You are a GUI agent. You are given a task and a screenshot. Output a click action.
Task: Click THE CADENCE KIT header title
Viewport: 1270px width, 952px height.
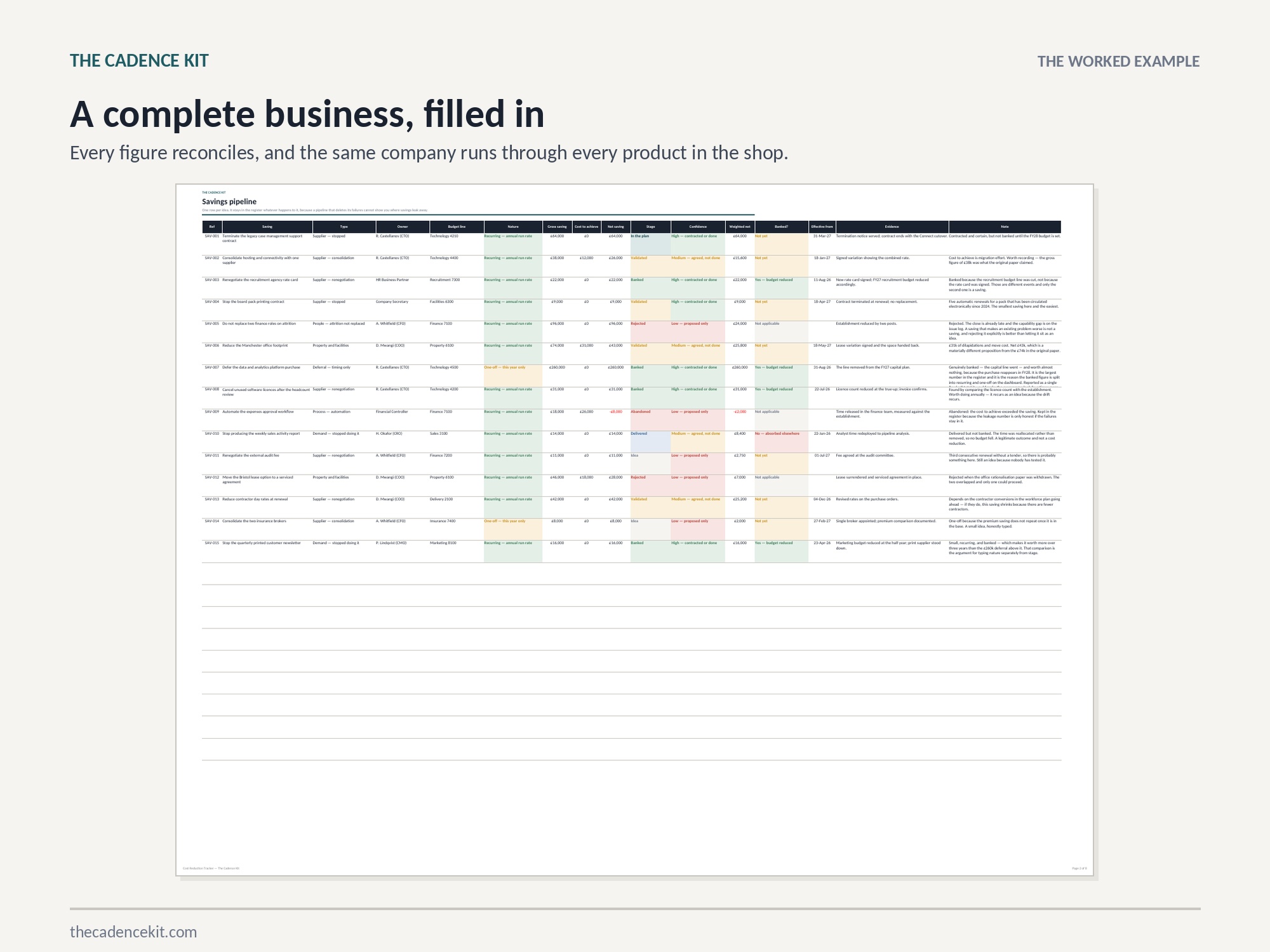tap(139, 61)
